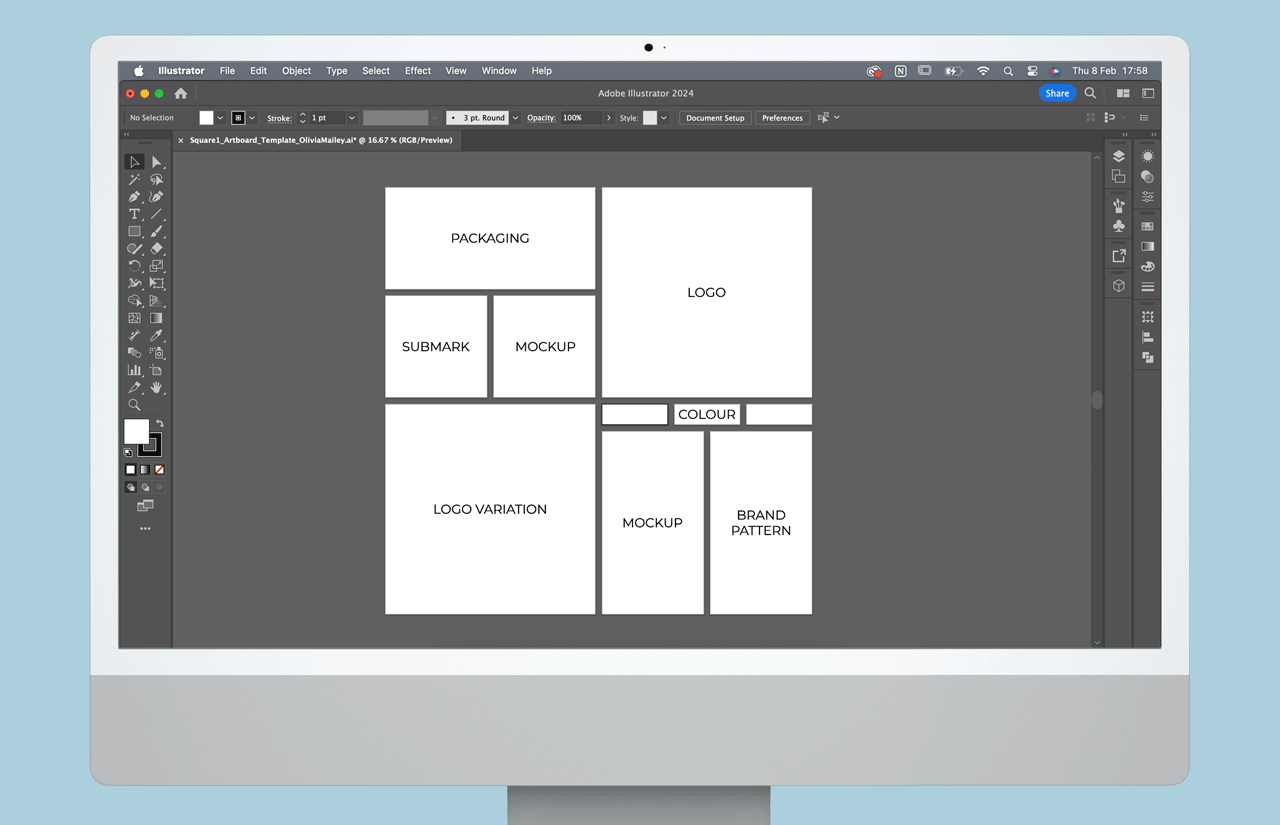Open the Effect menu
This screenshot has height=825, width=1280.
coord(418,71)
